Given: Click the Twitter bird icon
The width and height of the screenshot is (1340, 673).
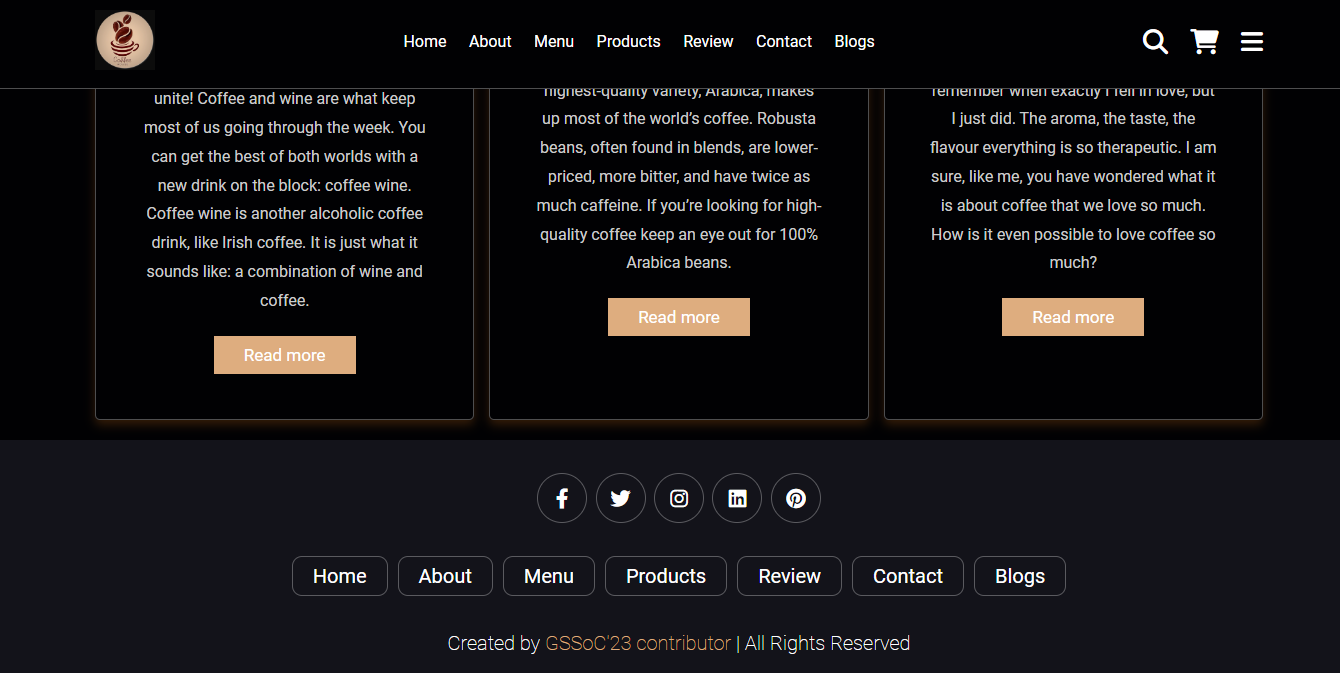Looking at the screenshot, I should pyautogui.click(x=620, y=497).
